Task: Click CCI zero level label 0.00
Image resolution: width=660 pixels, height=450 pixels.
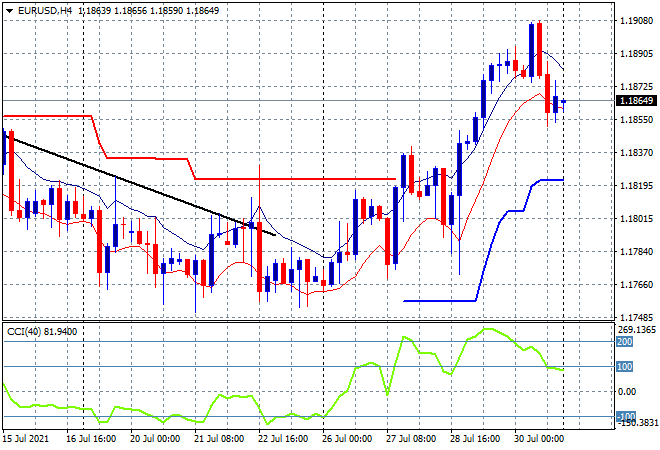Action: click(x=627, y=392)
